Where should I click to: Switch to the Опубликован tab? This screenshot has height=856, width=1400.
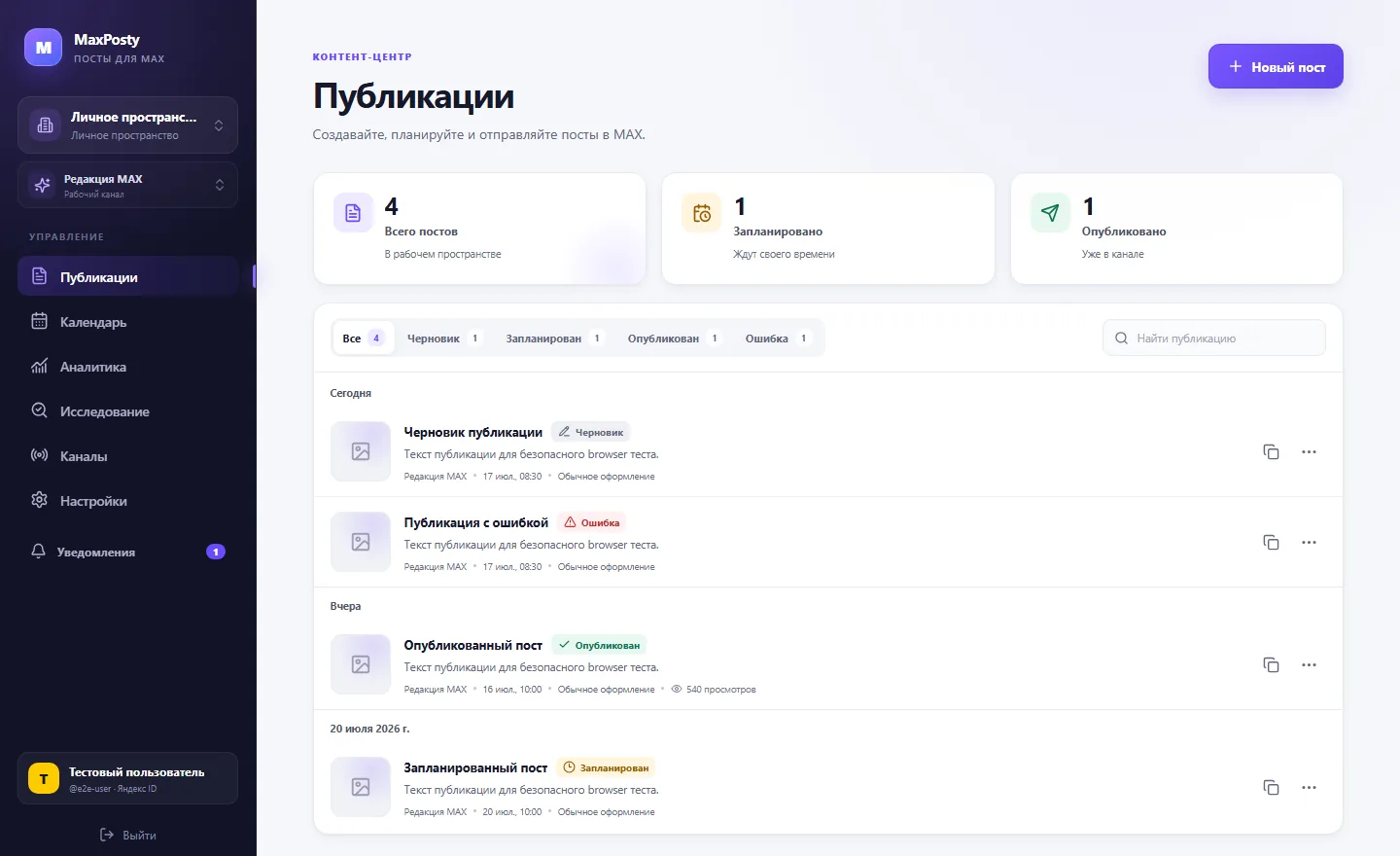click(x=674, y=338)
